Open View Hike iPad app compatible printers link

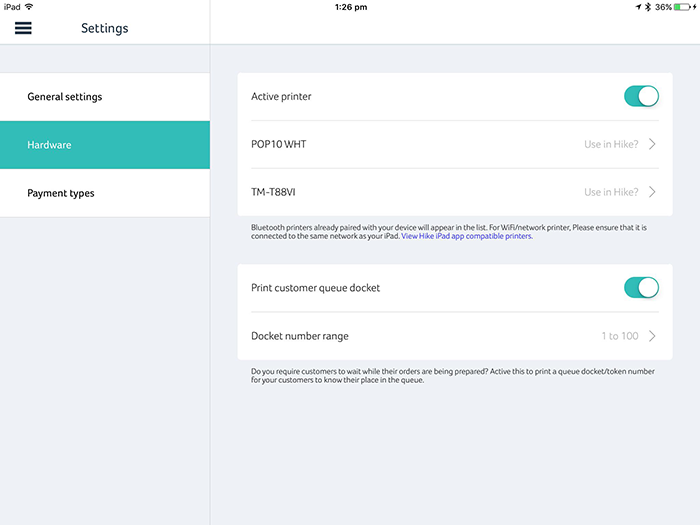[467, 236]
